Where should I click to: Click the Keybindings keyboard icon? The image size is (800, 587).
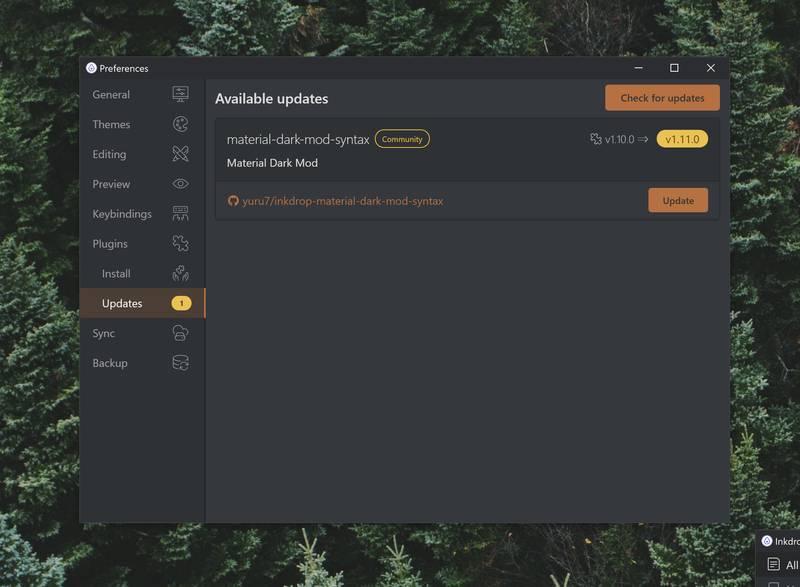click(179, 213)
